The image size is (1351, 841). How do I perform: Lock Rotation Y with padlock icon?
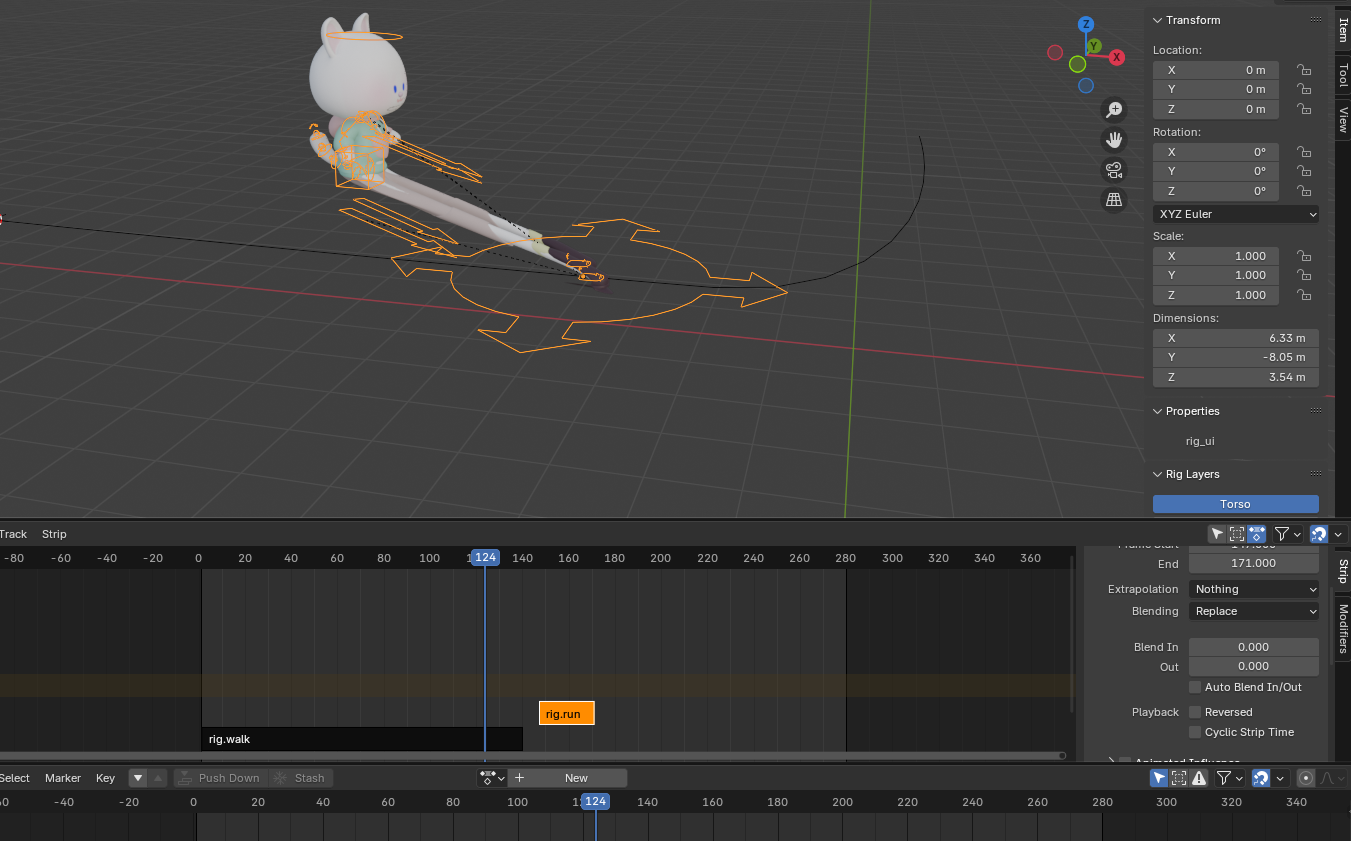point(1304,171)
